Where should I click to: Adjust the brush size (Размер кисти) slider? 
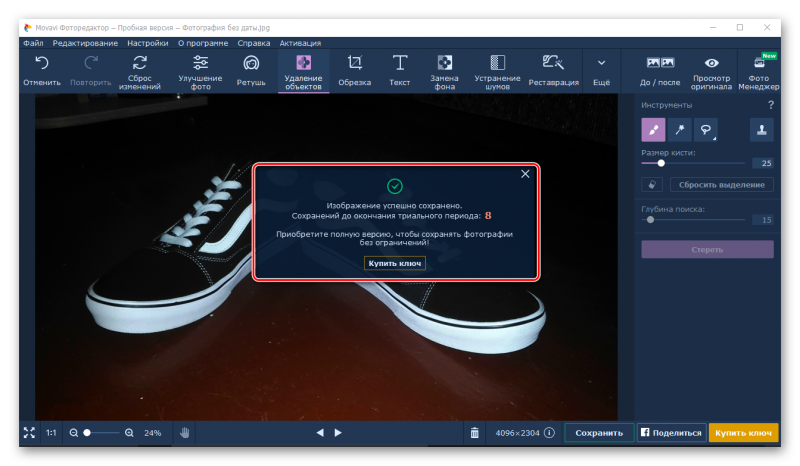point(661,162)
